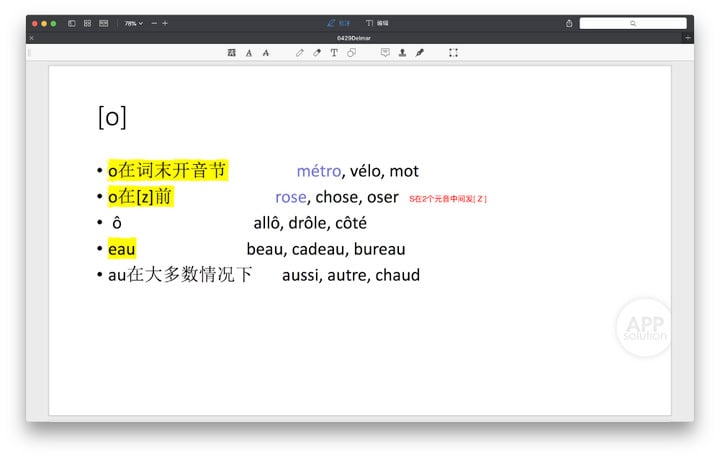Open the page thumbnails grid view

[87, 23]
